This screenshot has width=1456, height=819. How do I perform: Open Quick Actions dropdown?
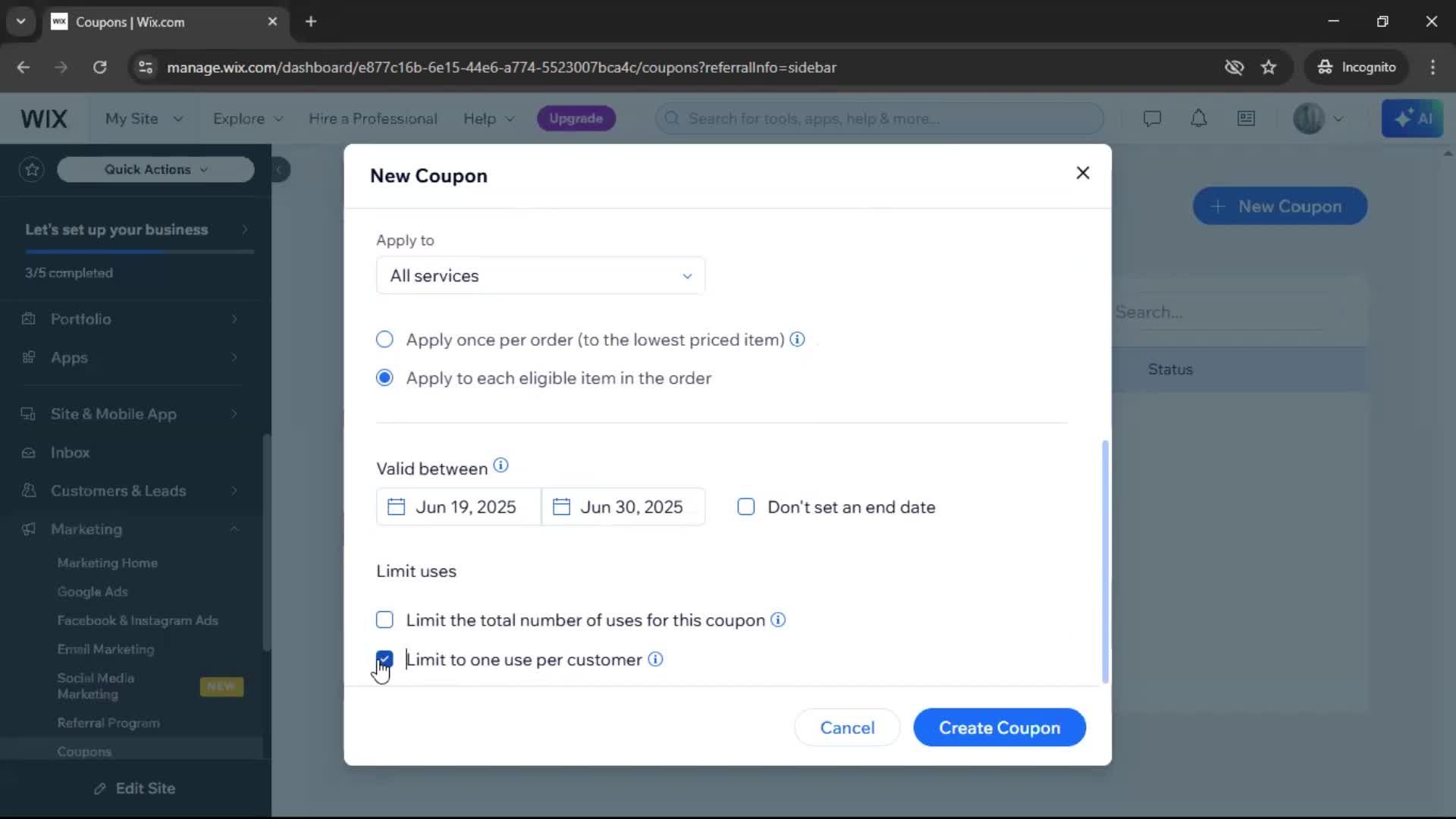[x=155, y=169]
